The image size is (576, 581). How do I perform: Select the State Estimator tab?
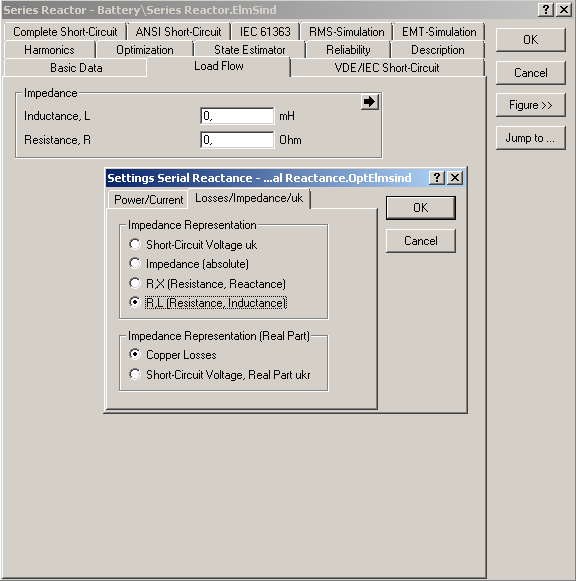[x=249, y=50]
